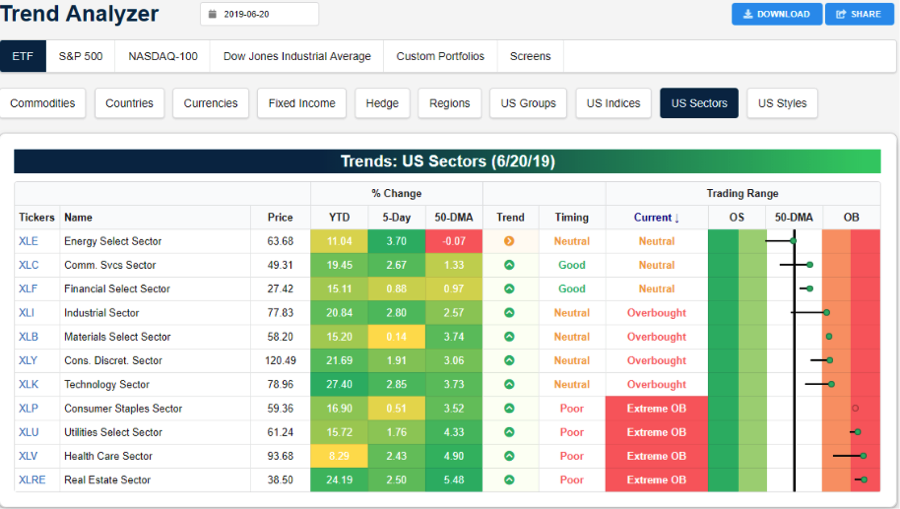Select the Currencies category

[x=210, y=103]
